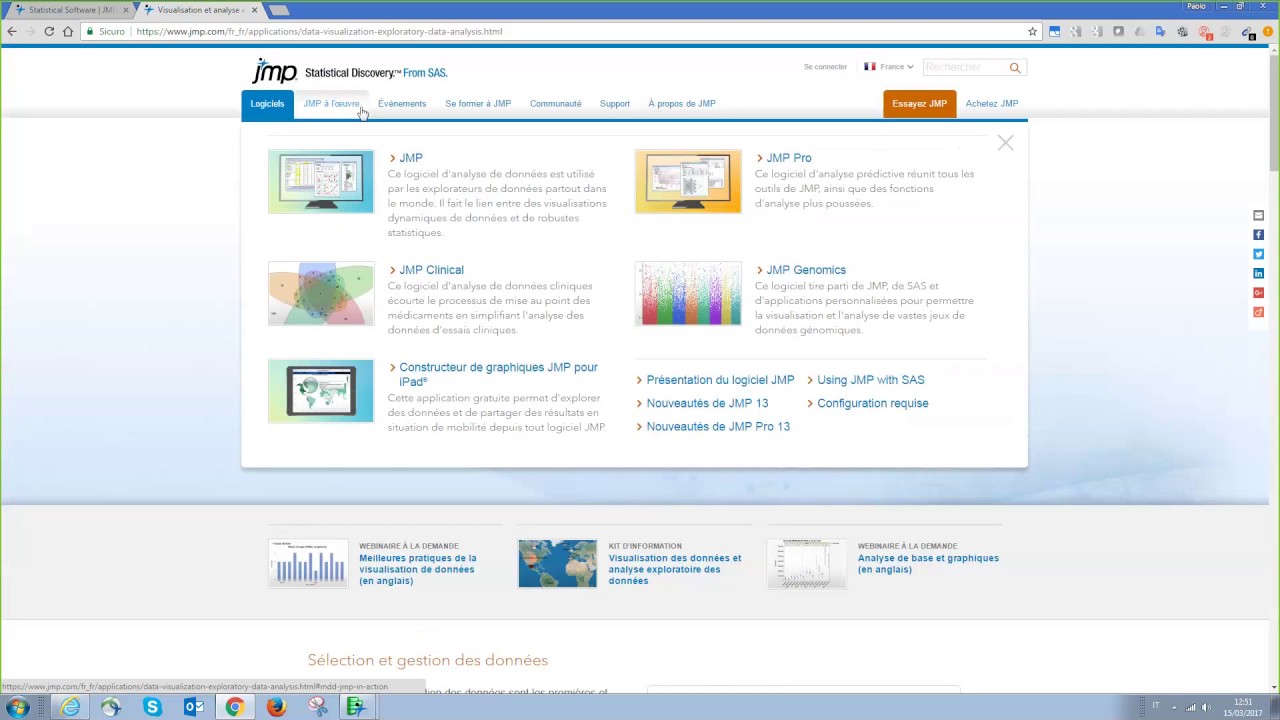Click the network signal icon in tray

tap(1190, 707)
